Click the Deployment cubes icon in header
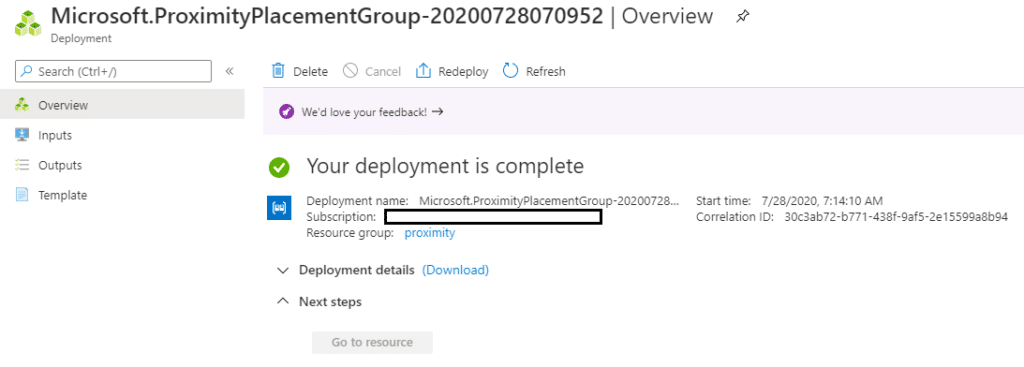The width and height of the screenshot is (1024, 367). (x=28, y=24)
